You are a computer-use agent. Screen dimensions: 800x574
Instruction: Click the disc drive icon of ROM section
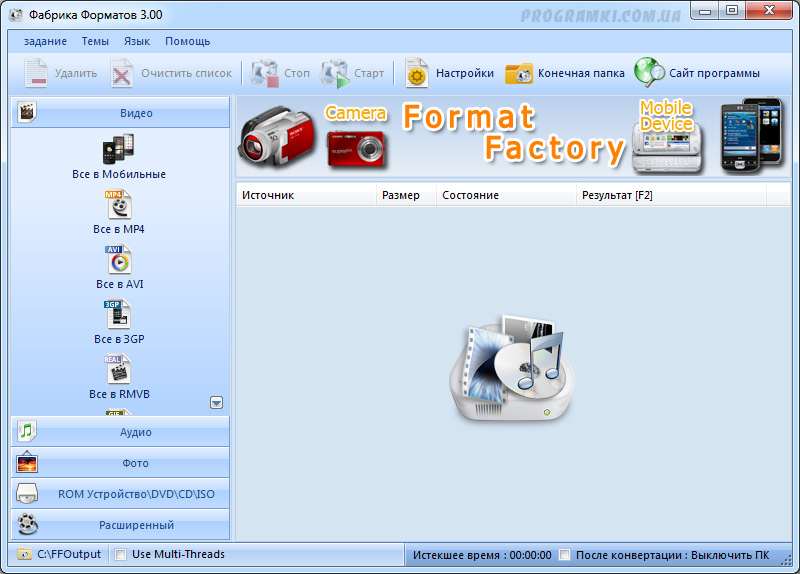tap(27, 493)
